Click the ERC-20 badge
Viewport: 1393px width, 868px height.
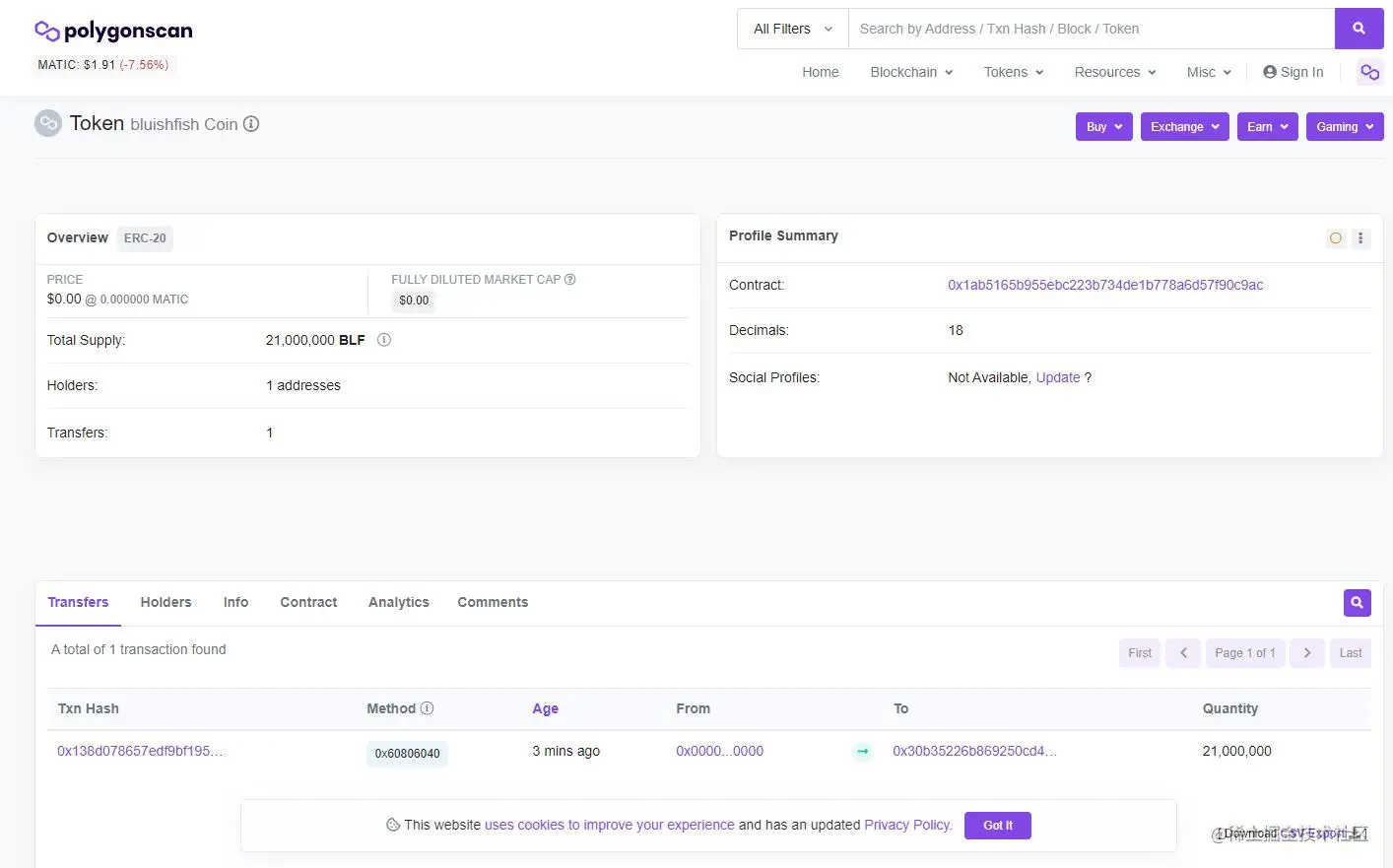coord(145,238)
